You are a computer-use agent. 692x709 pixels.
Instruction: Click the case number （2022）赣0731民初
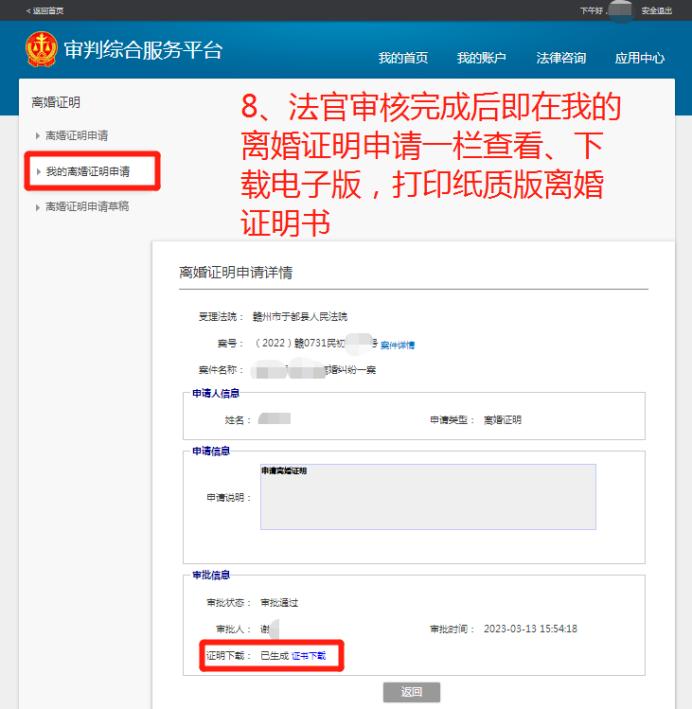[x=299, y=343]
